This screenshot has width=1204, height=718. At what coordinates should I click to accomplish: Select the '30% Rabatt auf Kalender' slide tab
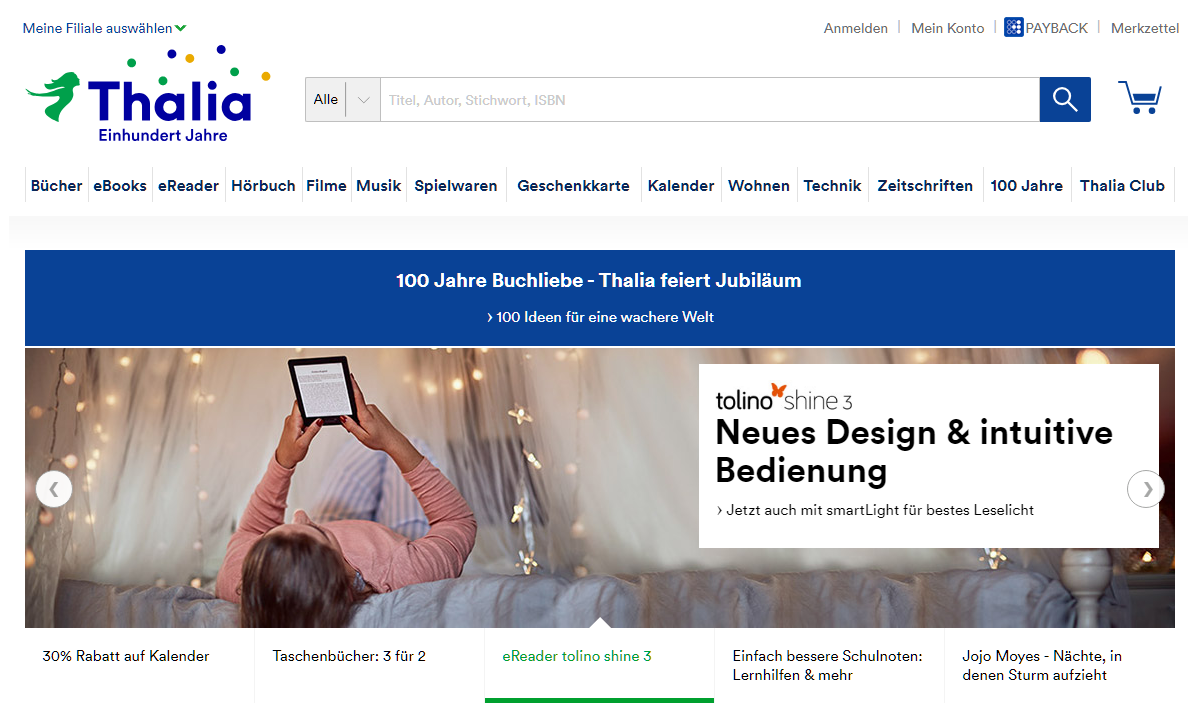[126, 656]
